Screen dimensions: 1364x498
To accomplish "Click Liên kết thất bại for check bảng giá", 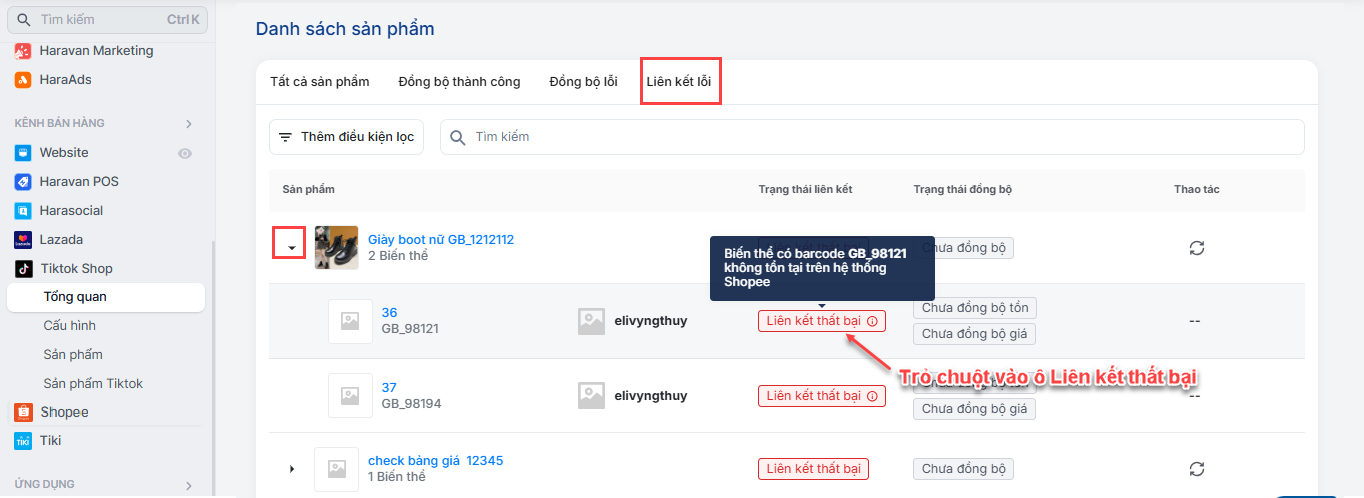I will 813,469.
